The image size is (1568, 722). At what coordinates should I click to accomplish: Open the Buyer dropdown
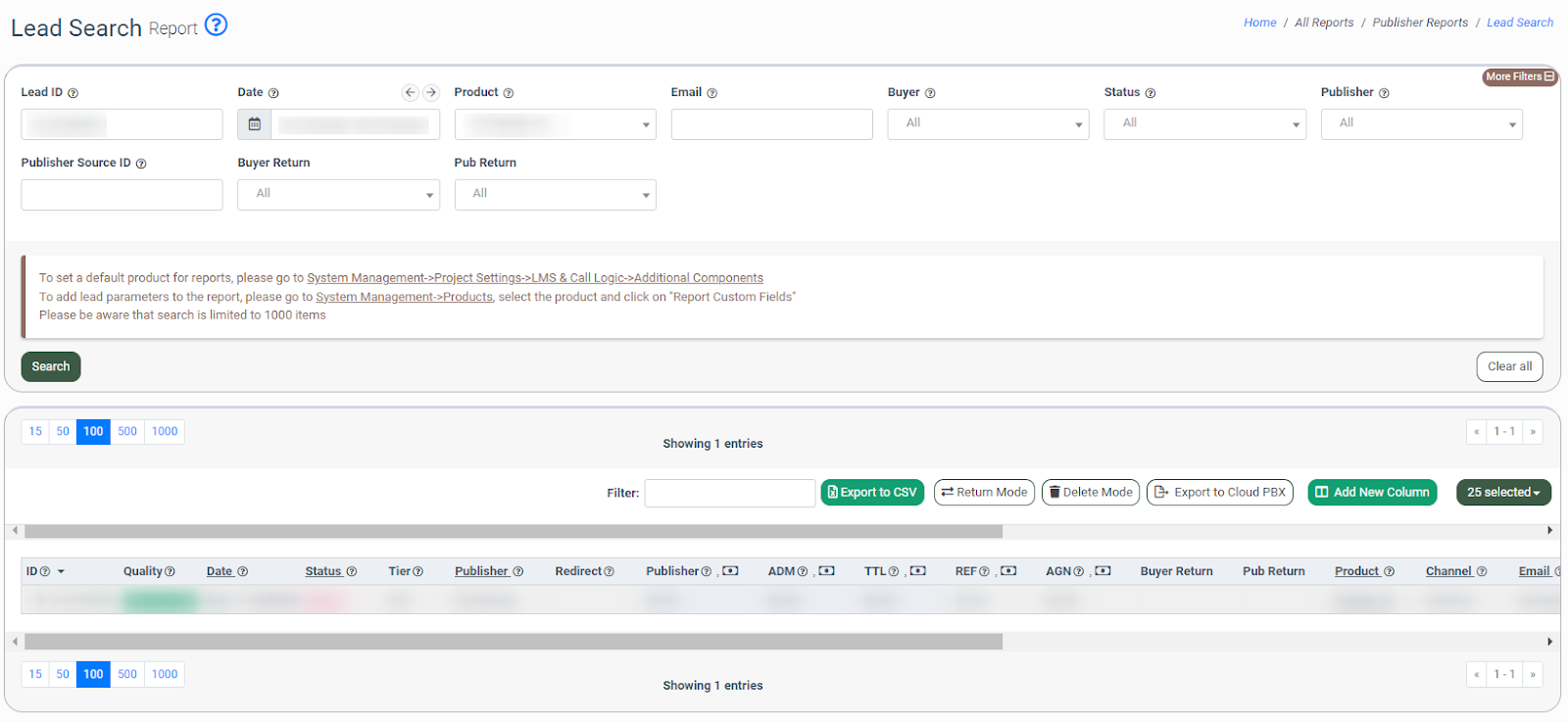tap(988, 124)
